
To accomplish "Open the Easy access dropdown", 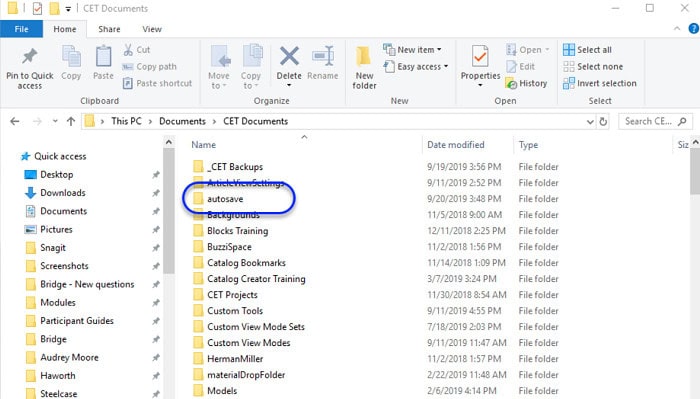I will click(416, 66).
